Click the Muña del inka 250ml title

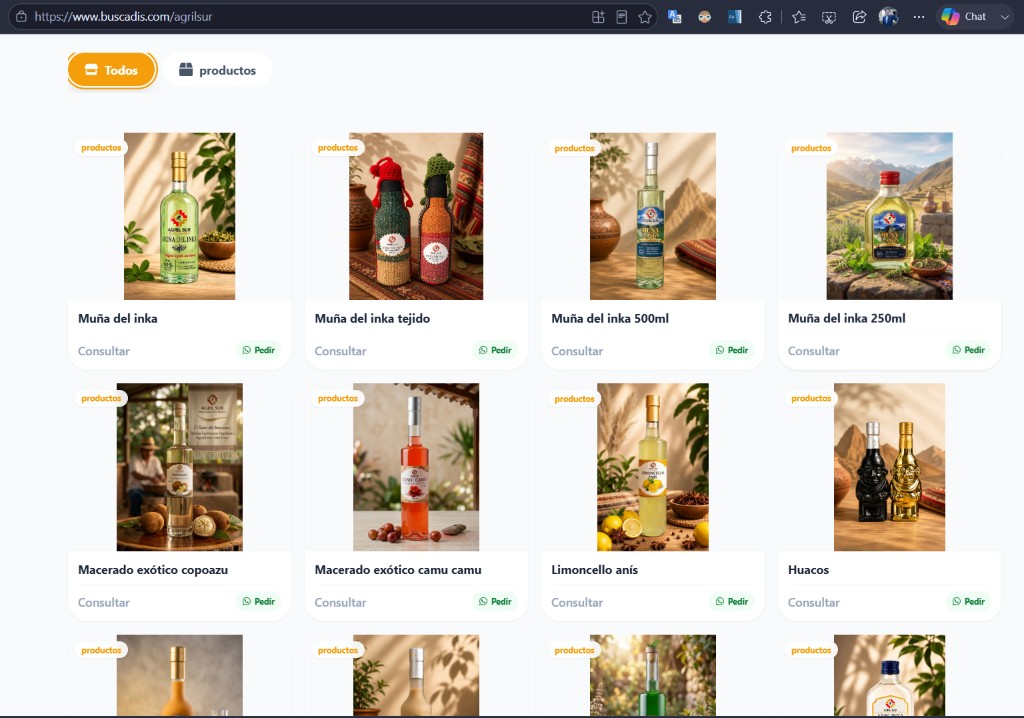[x=846, y=319]
